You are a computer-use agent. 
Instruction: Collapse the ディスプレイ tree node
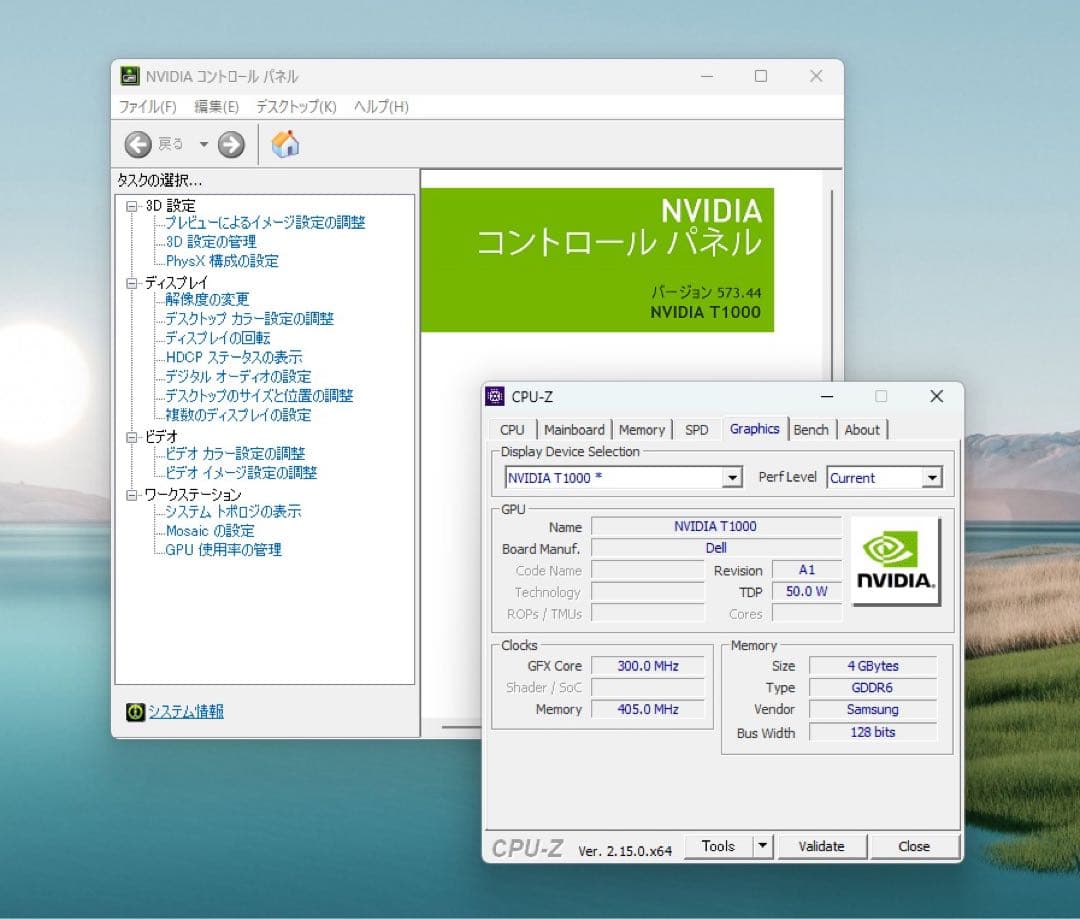[x=132, y=283]
